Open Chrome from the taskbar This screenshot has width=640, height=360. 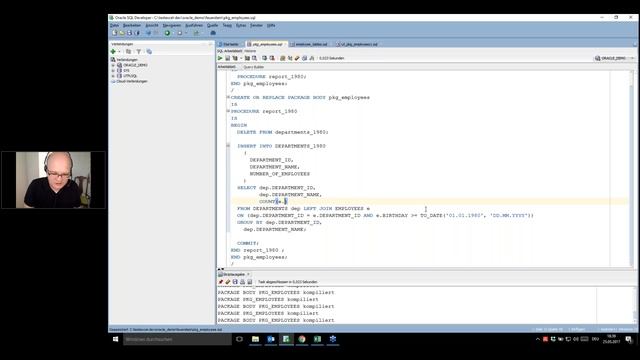pyautogui.click(x=302, y=339)
